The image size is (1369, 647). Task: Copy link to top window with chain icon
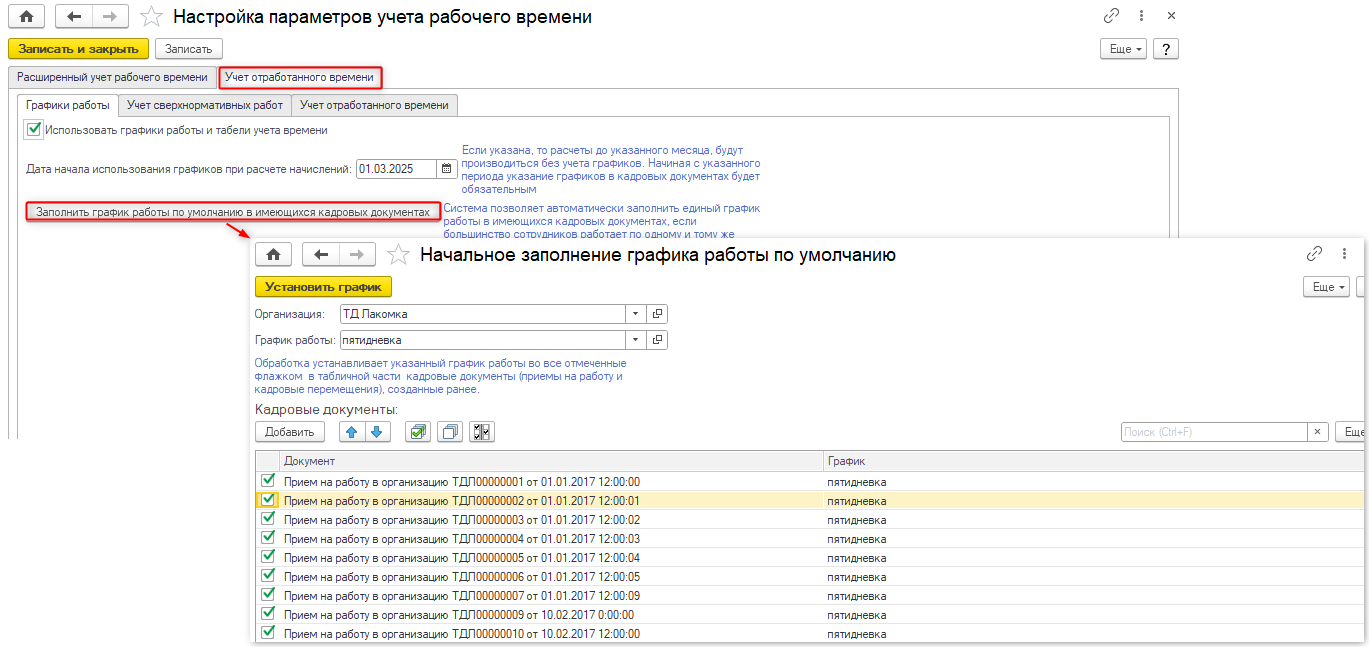(1111, 17)
